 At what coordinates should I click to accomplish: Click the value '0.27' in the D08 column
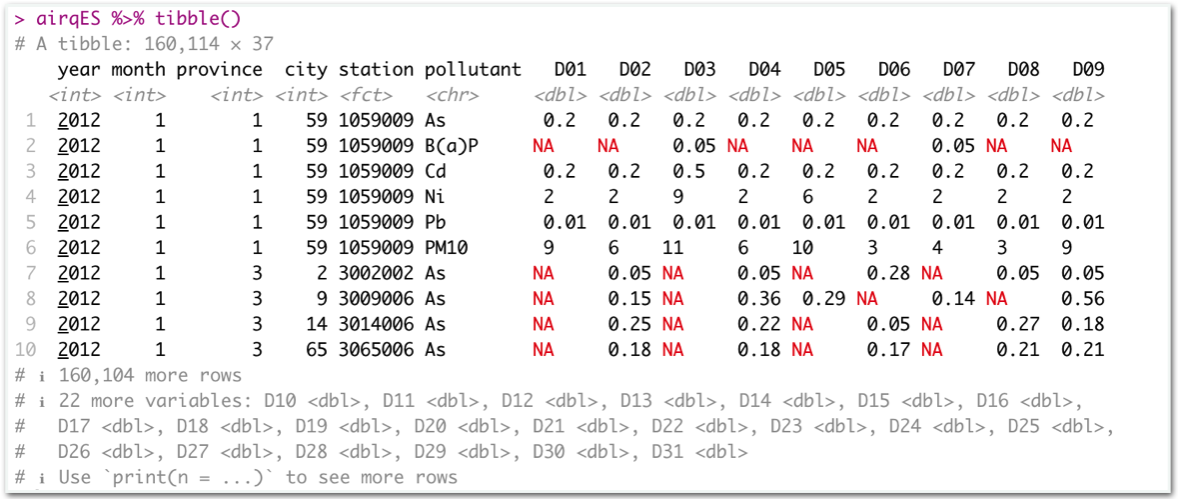tap(1018, 324)
